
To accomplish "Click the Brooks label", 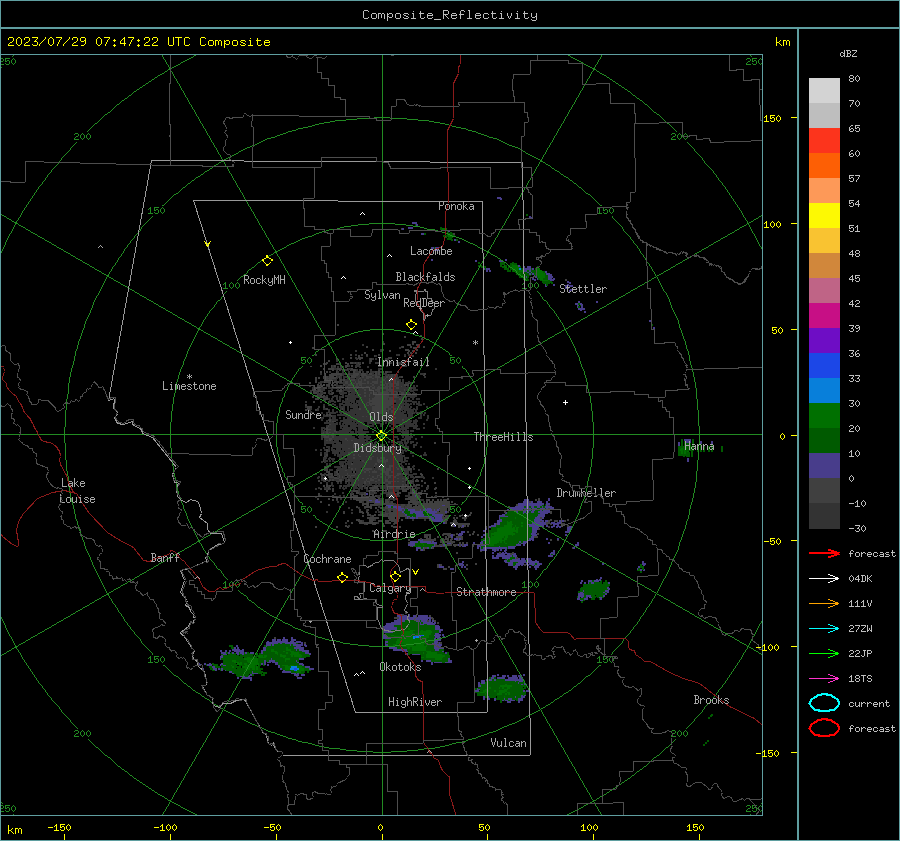I will tap(711, 700).
